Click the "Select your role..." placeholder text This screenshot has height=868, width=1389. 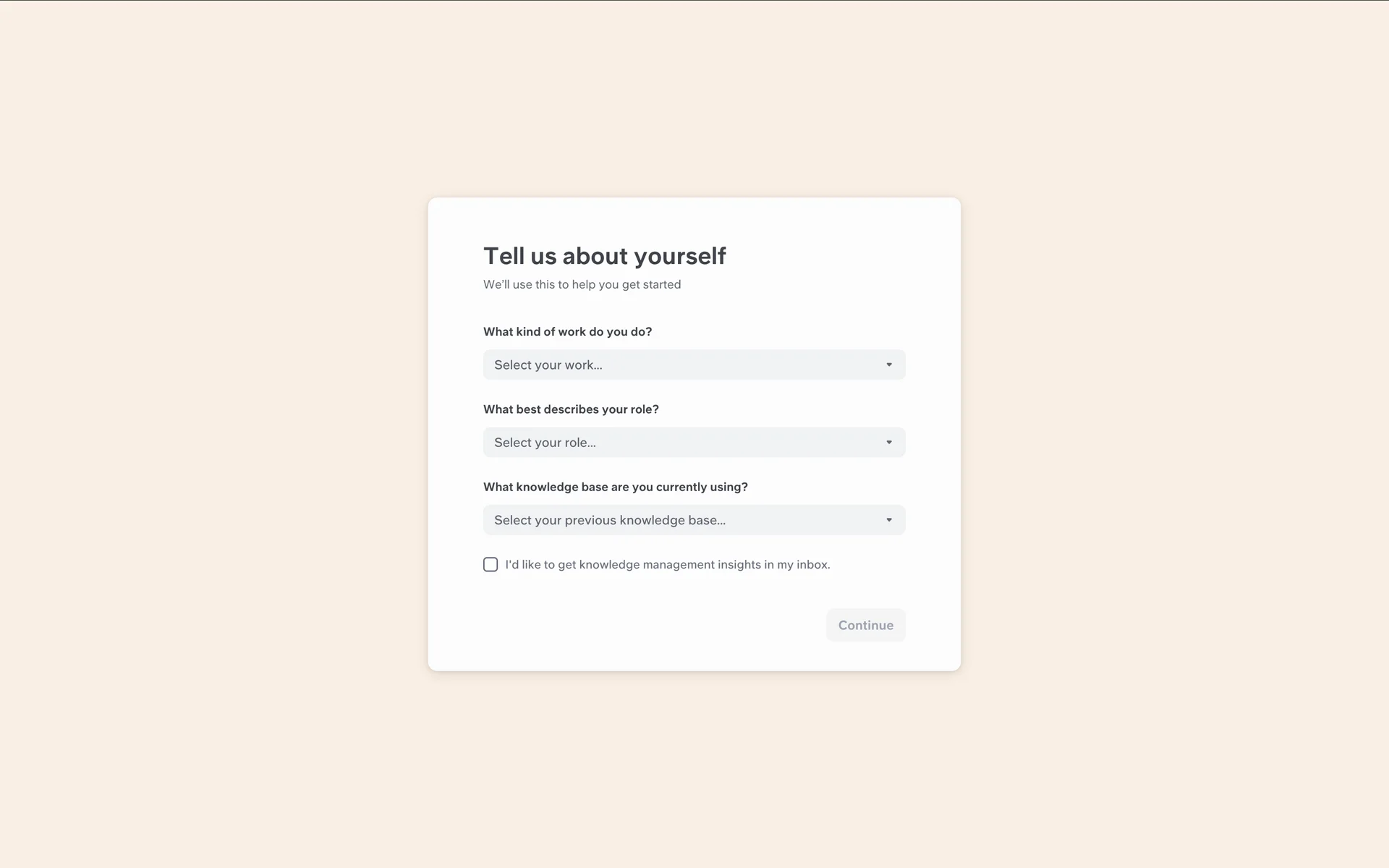545,443
